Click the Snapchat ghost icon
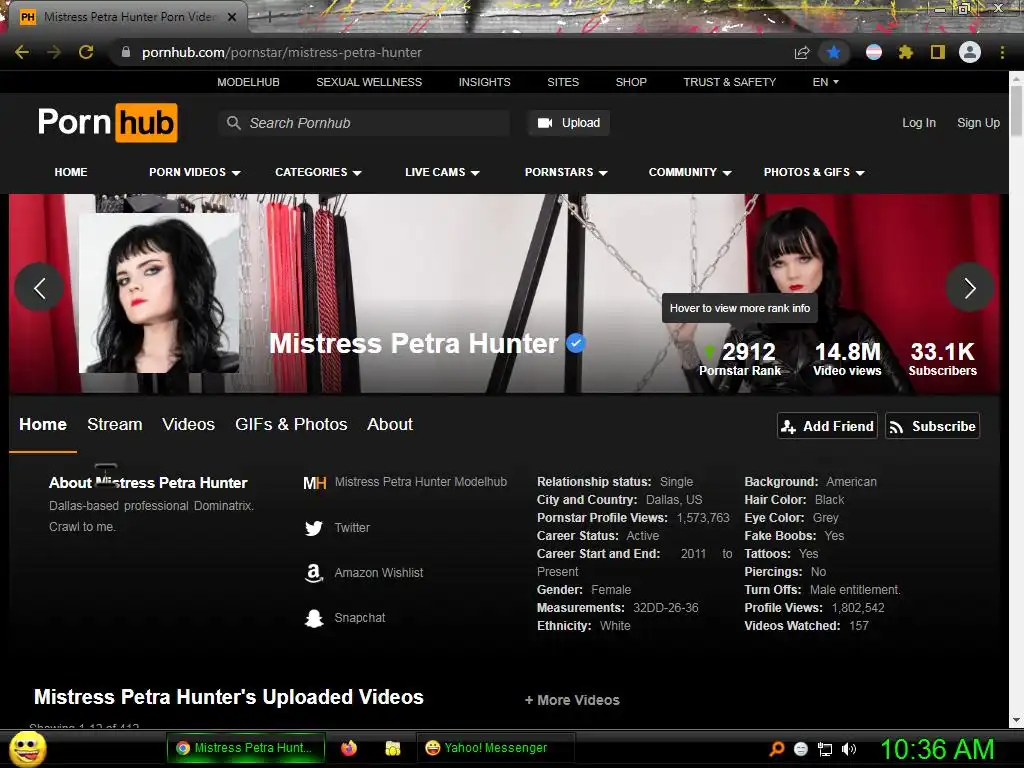The width and height of the screenshot is (1024, 768). (314, 618)
